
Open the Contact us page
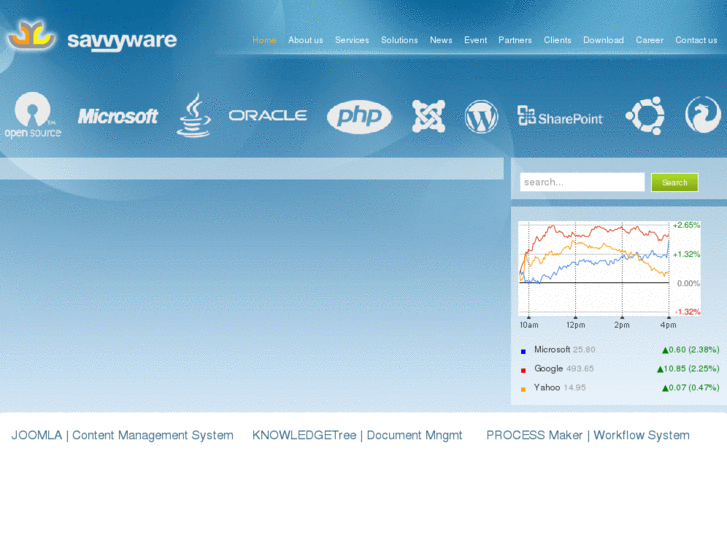click(696, 40)
